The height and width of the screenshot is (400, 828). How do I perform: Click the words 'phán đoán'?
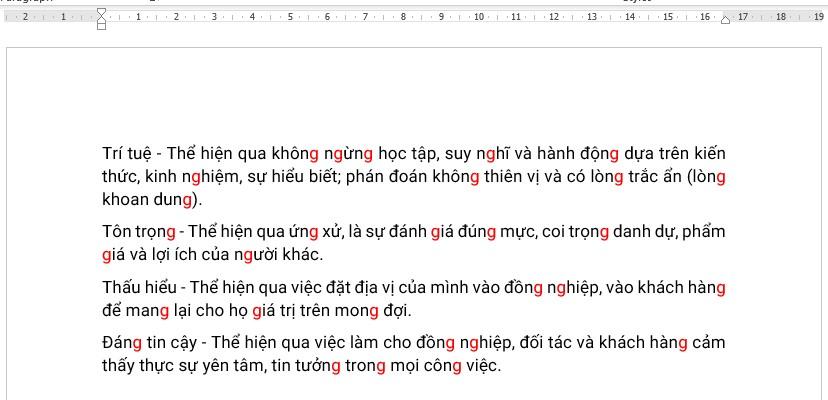pos(387,178)
